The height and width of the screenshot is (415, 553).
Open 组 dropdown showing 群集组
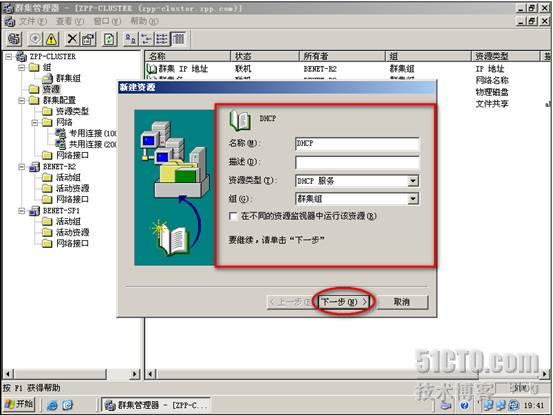coord(413,199)
